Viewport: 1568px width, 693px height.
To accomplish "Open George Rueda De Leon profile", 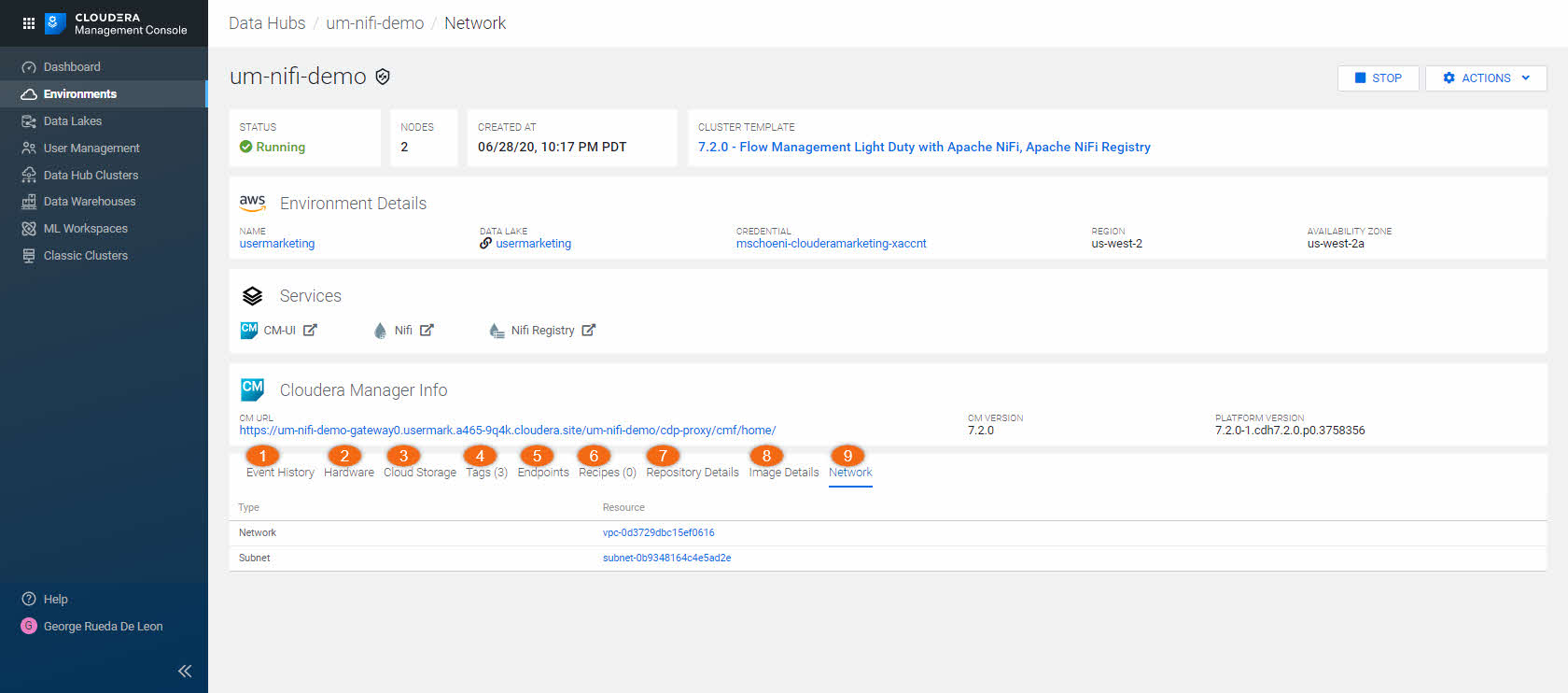I will pos(104,627).
